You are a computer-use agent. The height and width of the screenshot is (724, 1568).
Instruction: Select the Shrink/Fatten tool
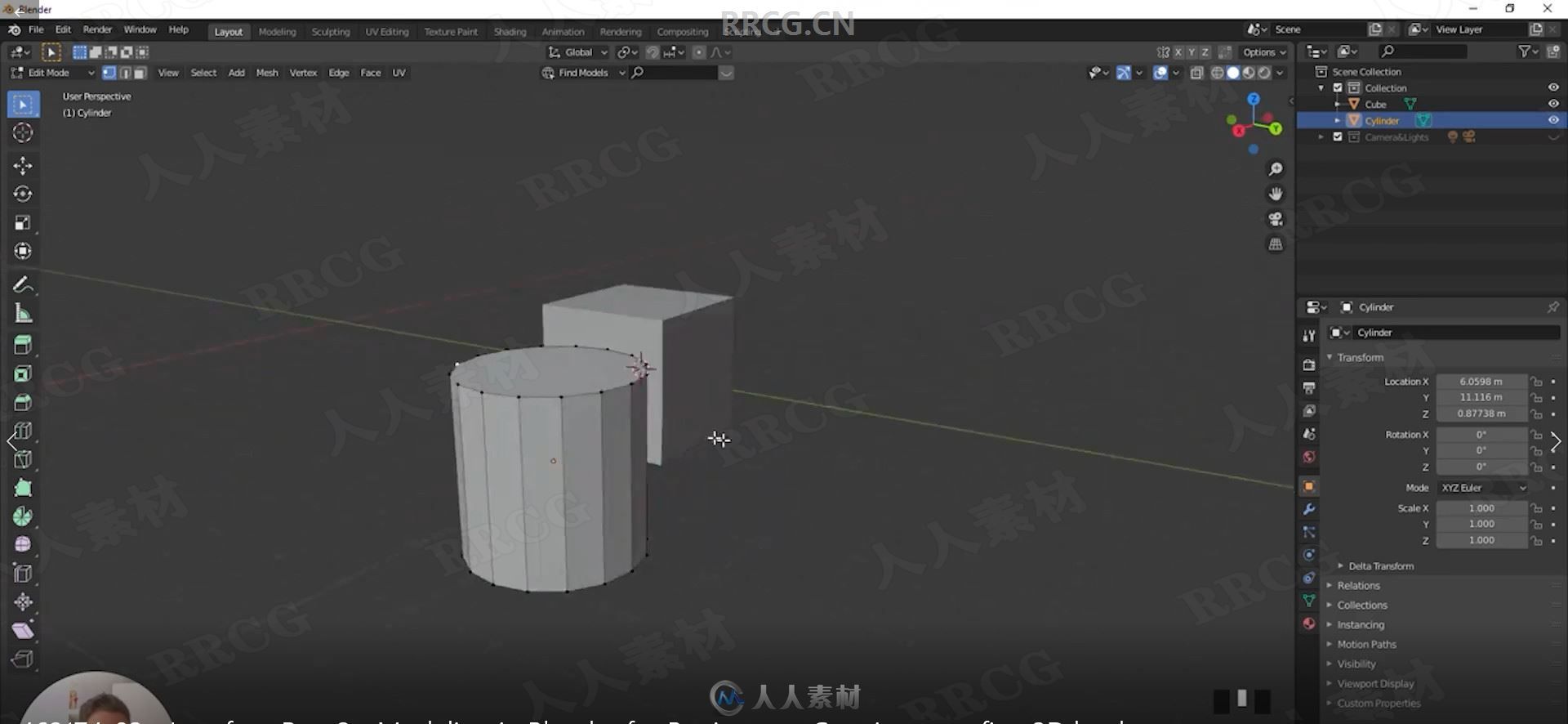tap(23, 602)
